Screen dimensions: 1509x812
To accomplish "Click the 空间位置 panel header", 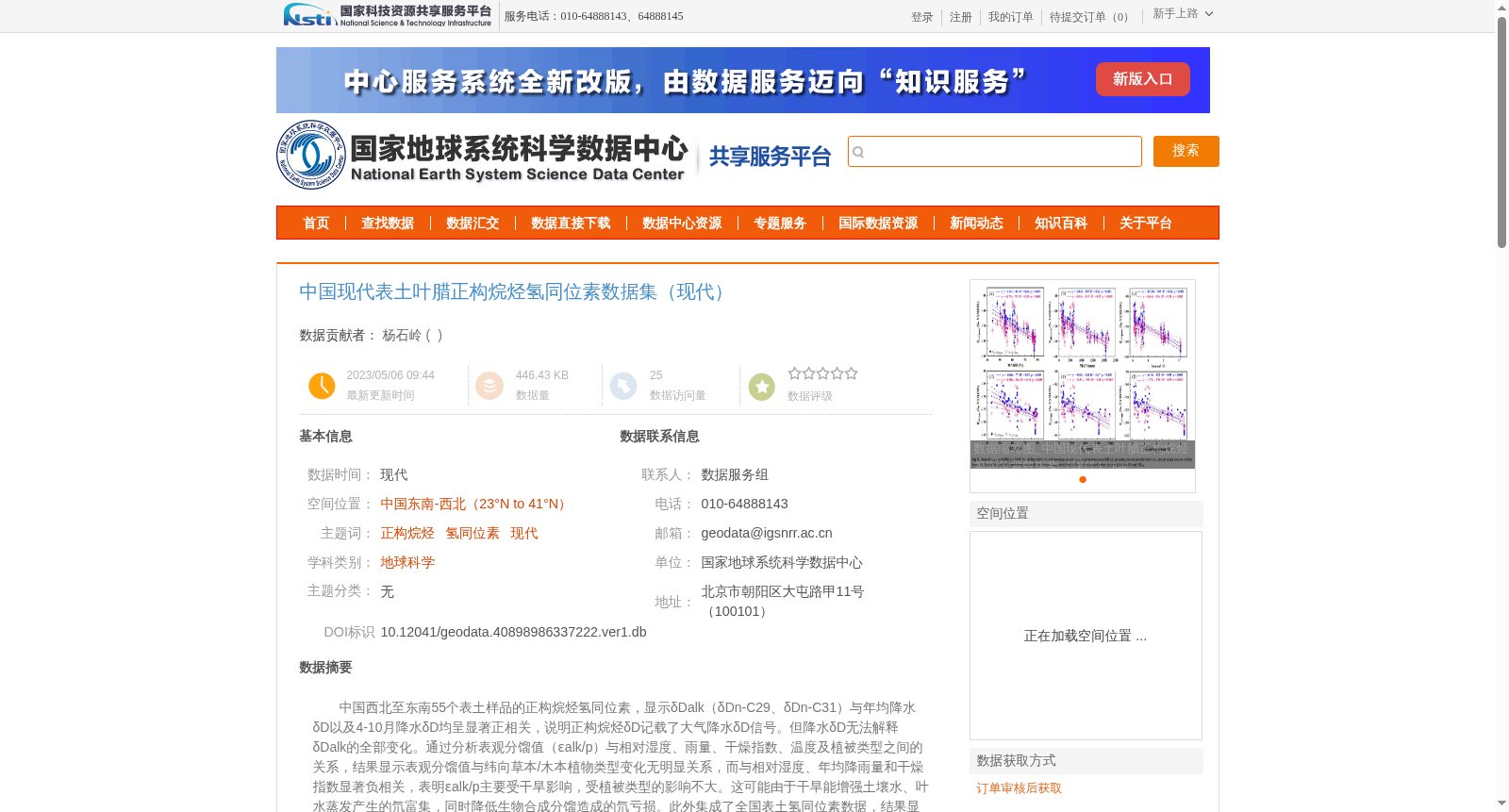I will tap(1086, 514).
